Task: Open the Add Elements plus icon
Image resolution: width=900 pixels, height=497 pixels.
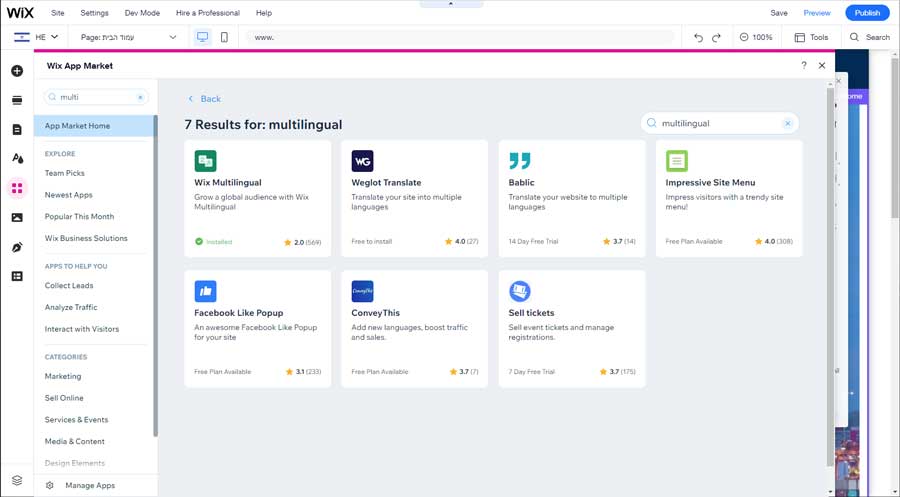Action: click(17, 71)
